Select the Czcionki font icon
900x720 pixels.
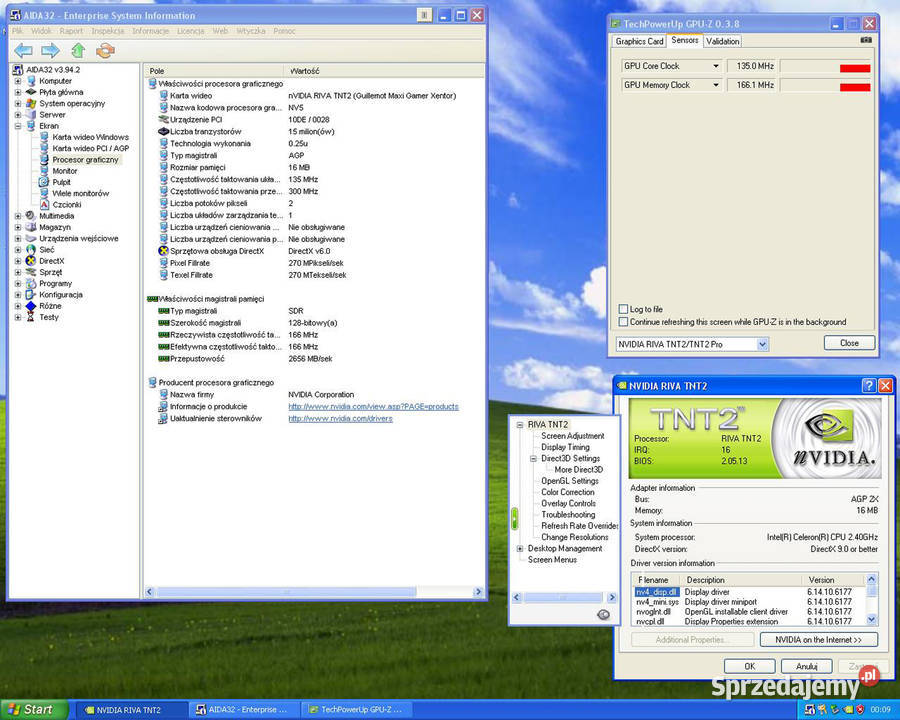[x=44, y=204]
